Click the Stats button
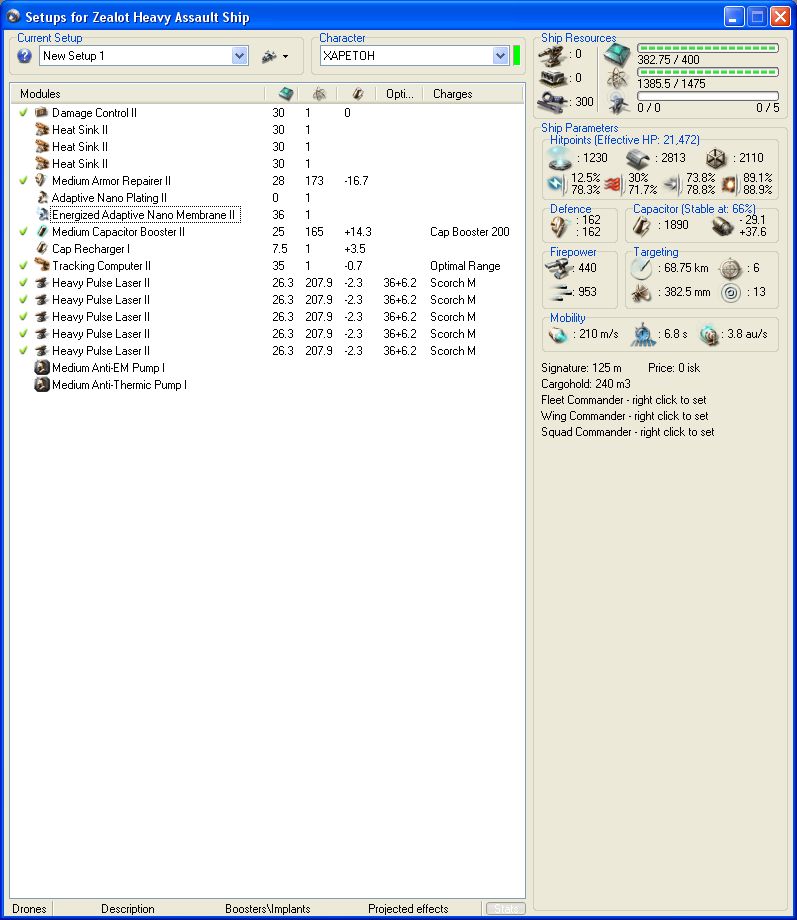This screenshot has width=797, height=920. 505,908
